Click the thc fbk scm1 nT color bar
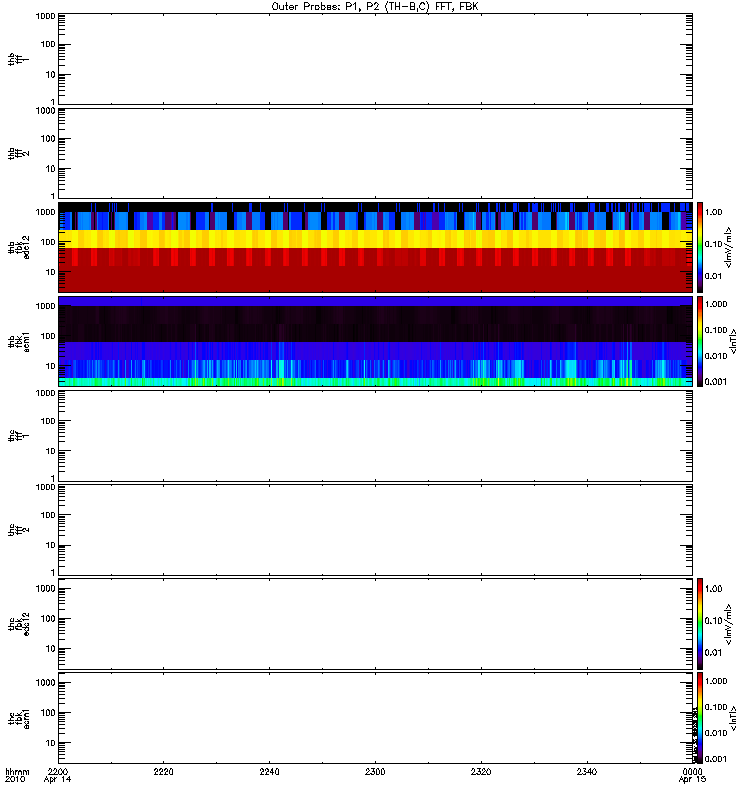The image size is (750, 800). (x=700, y=718)
